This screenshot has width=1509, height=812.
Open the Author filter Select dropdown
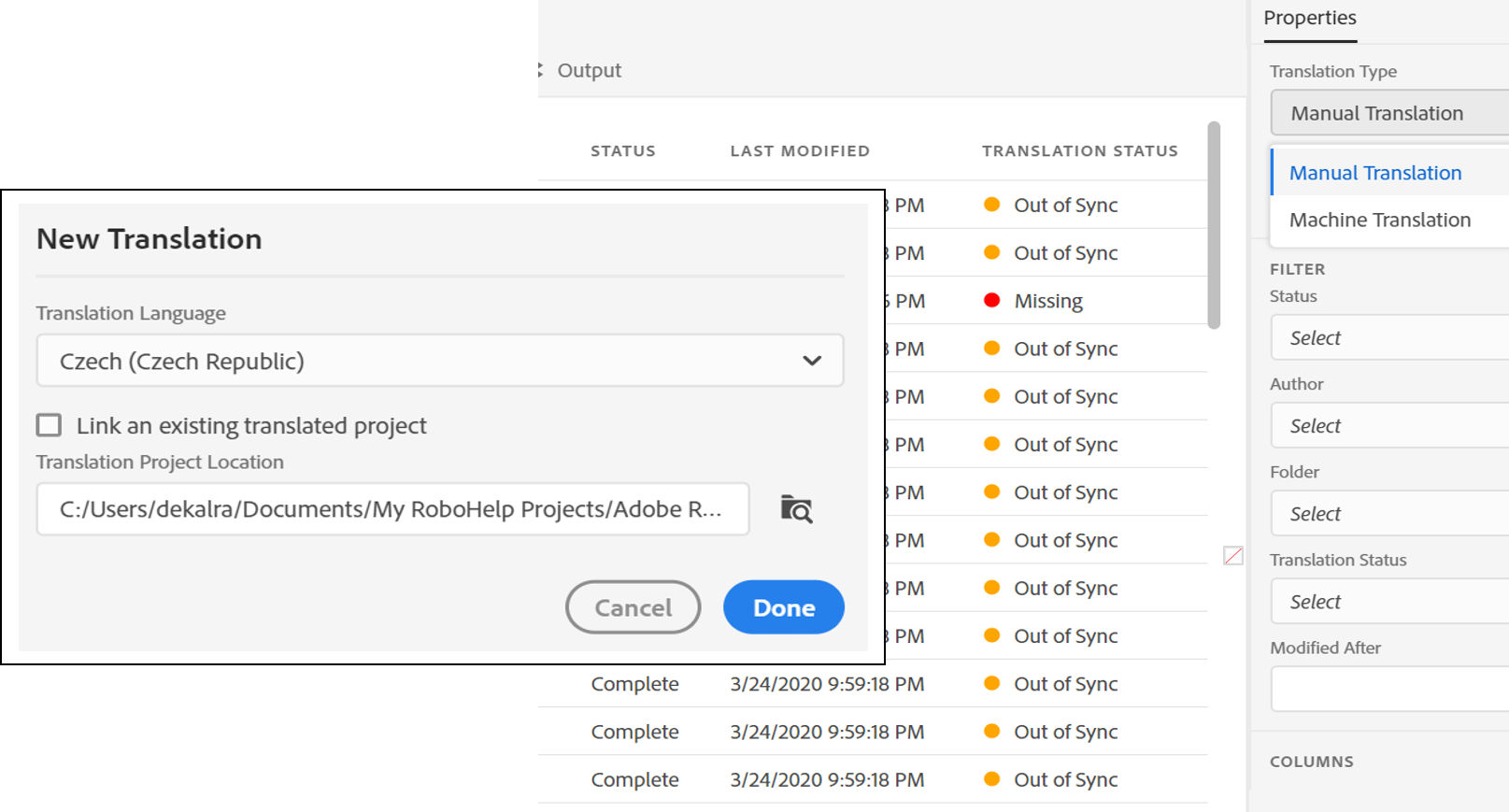pos(1388,426)
